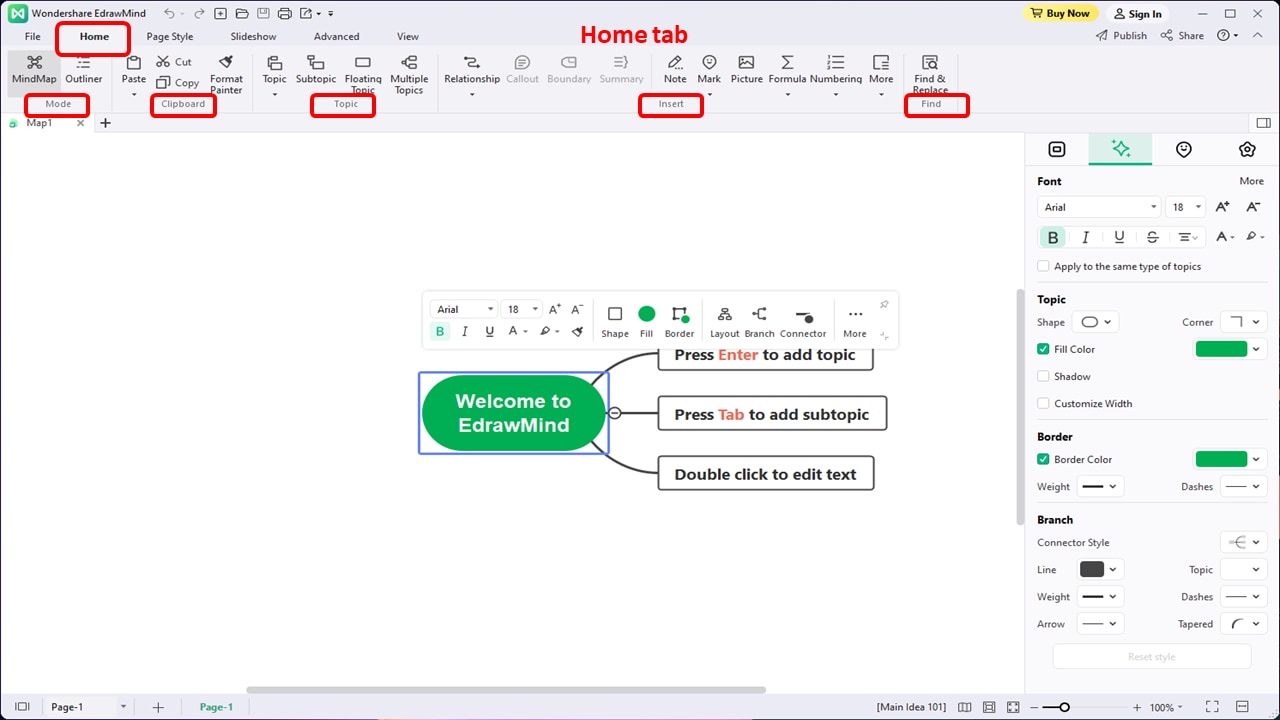1280x720 pixels.
Task: Open the Tapered dropdown
Action: 1243,623
